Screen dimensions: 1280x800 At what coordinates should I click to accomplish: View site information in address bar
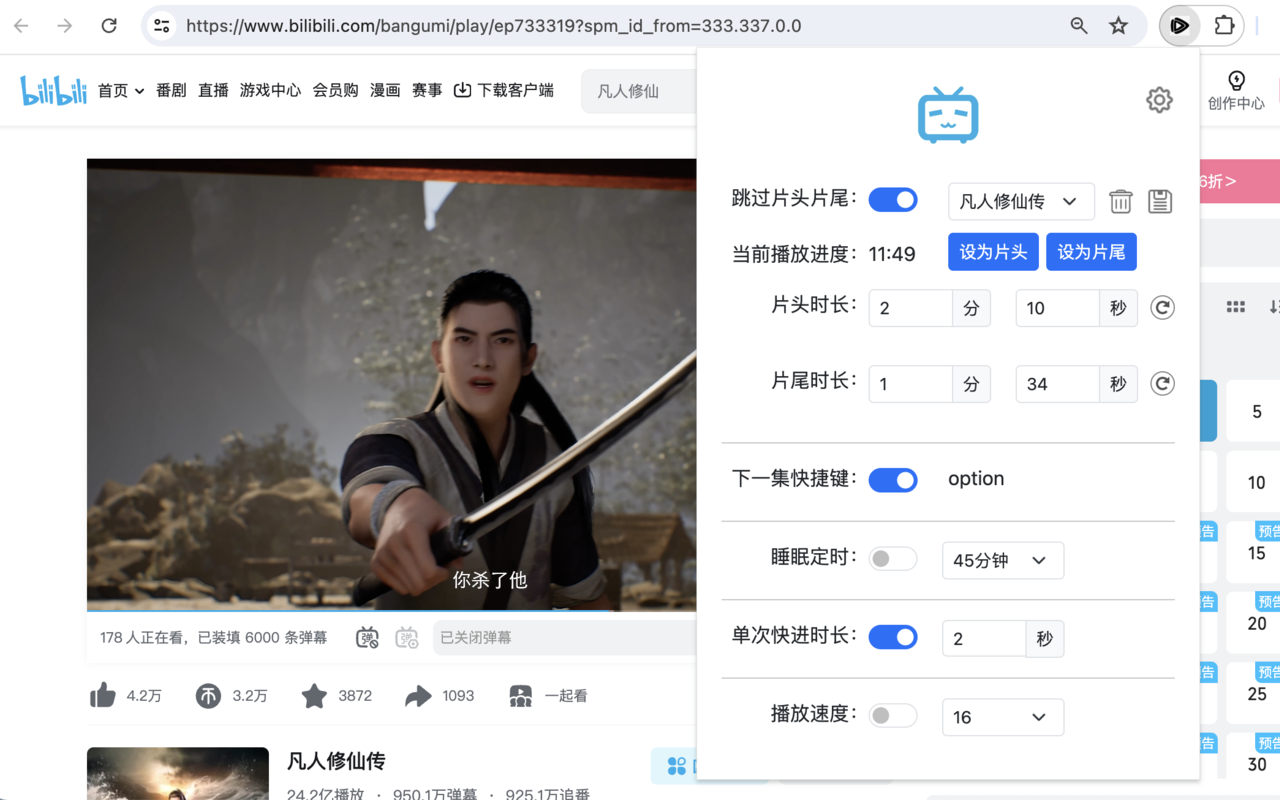coord(162,26)
